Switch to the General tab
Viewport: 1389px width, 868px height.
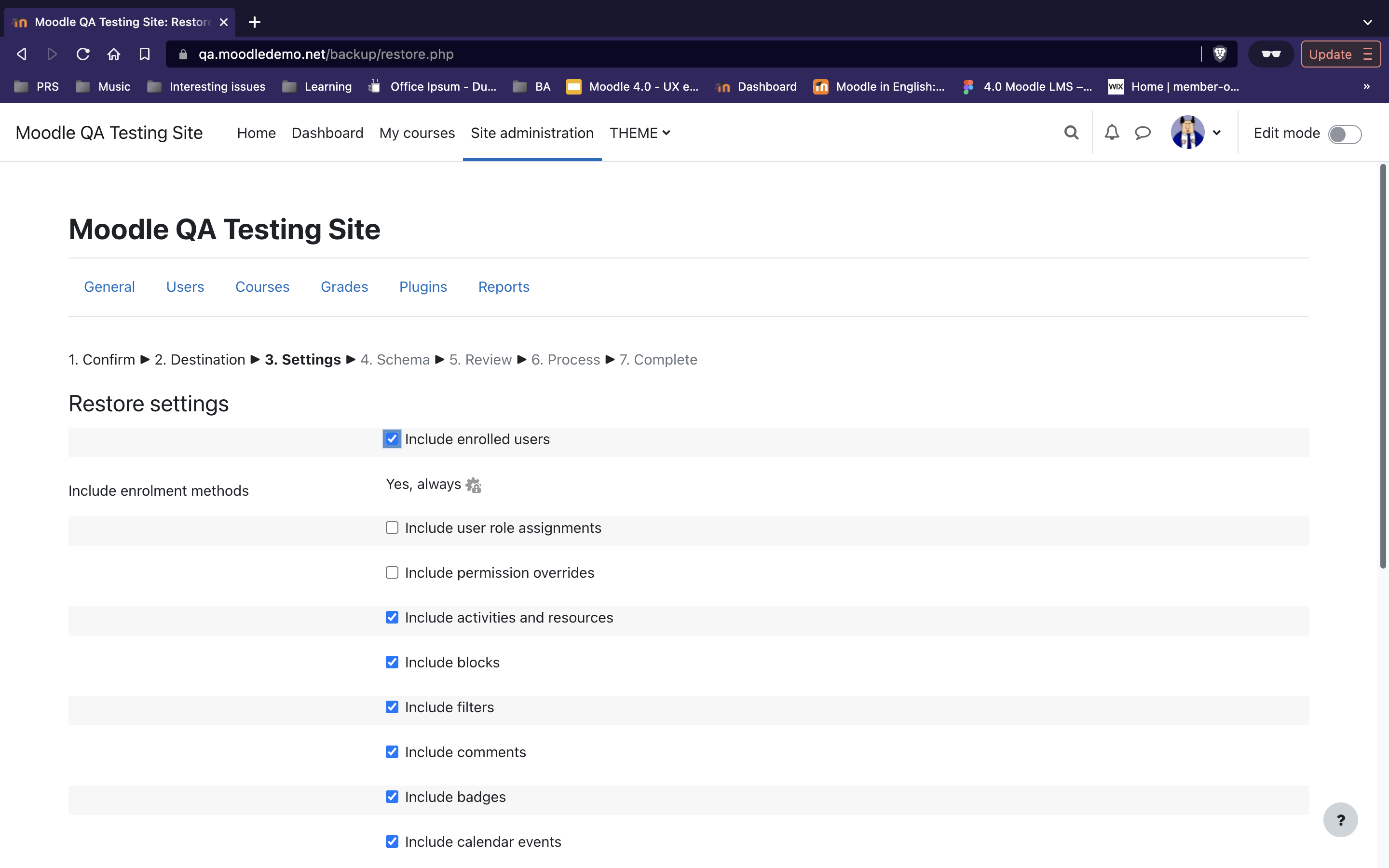click(x=109, y=286)
